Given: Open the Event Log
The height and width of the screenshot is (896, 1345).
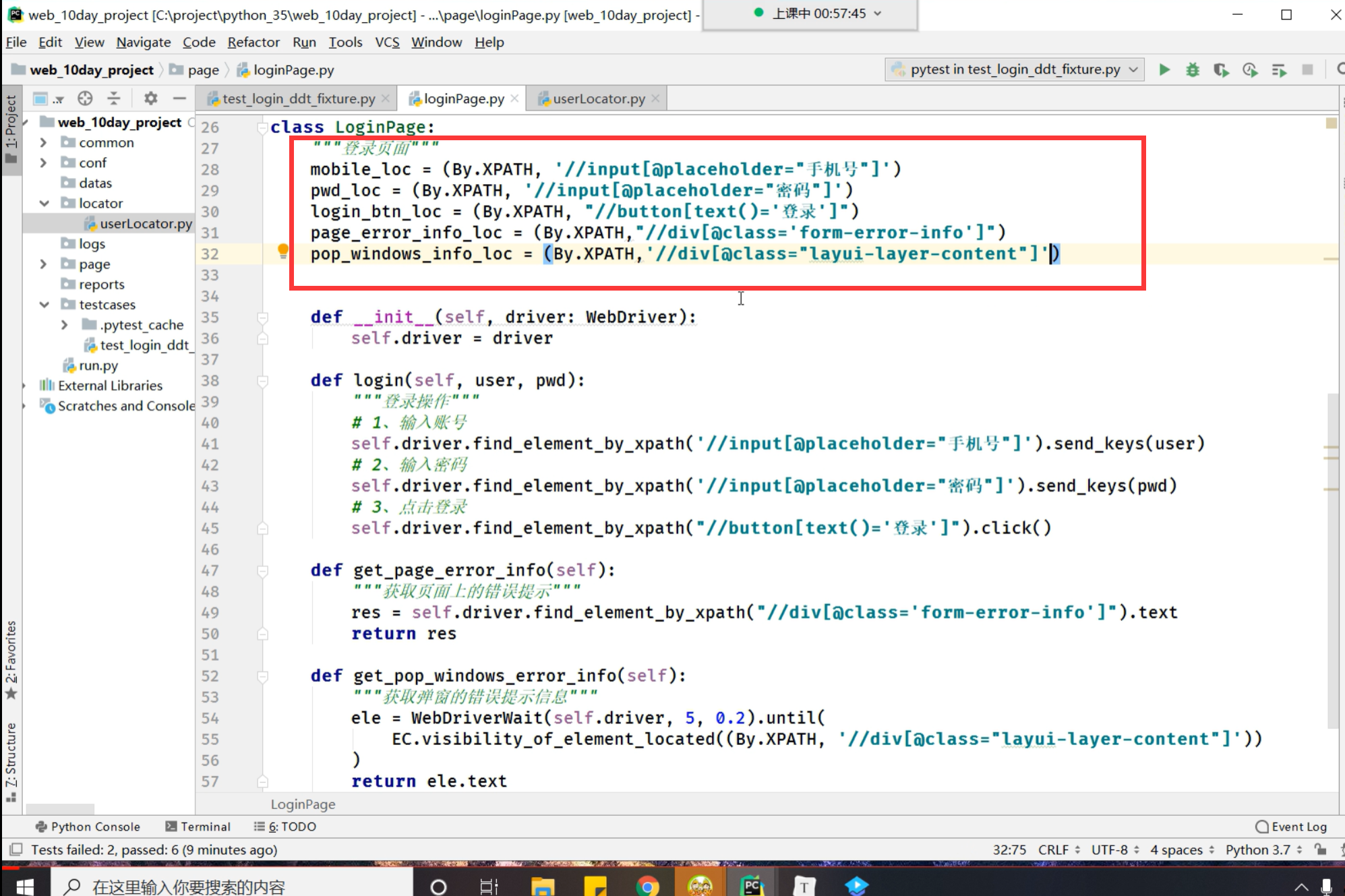Looking at the screenshot, I should (x=1291, y=827).
